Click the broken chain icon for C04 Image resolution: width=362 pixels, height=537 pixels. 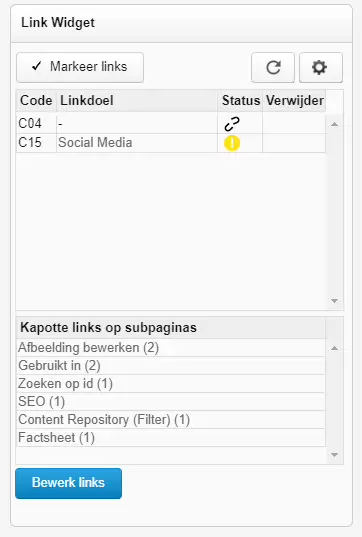pyautogui.click(x=232, y=124)
